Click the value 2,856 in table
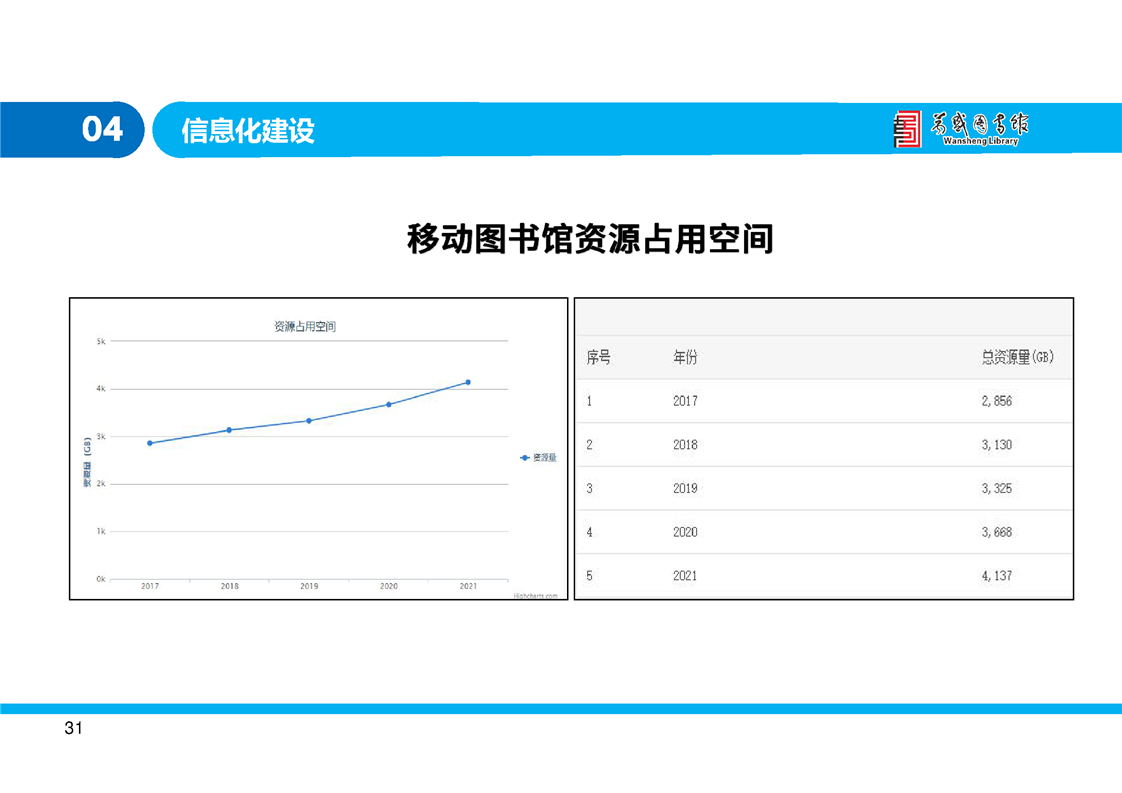The width and height of the screenshot is (1122, 793). click(x=996, y=401)
